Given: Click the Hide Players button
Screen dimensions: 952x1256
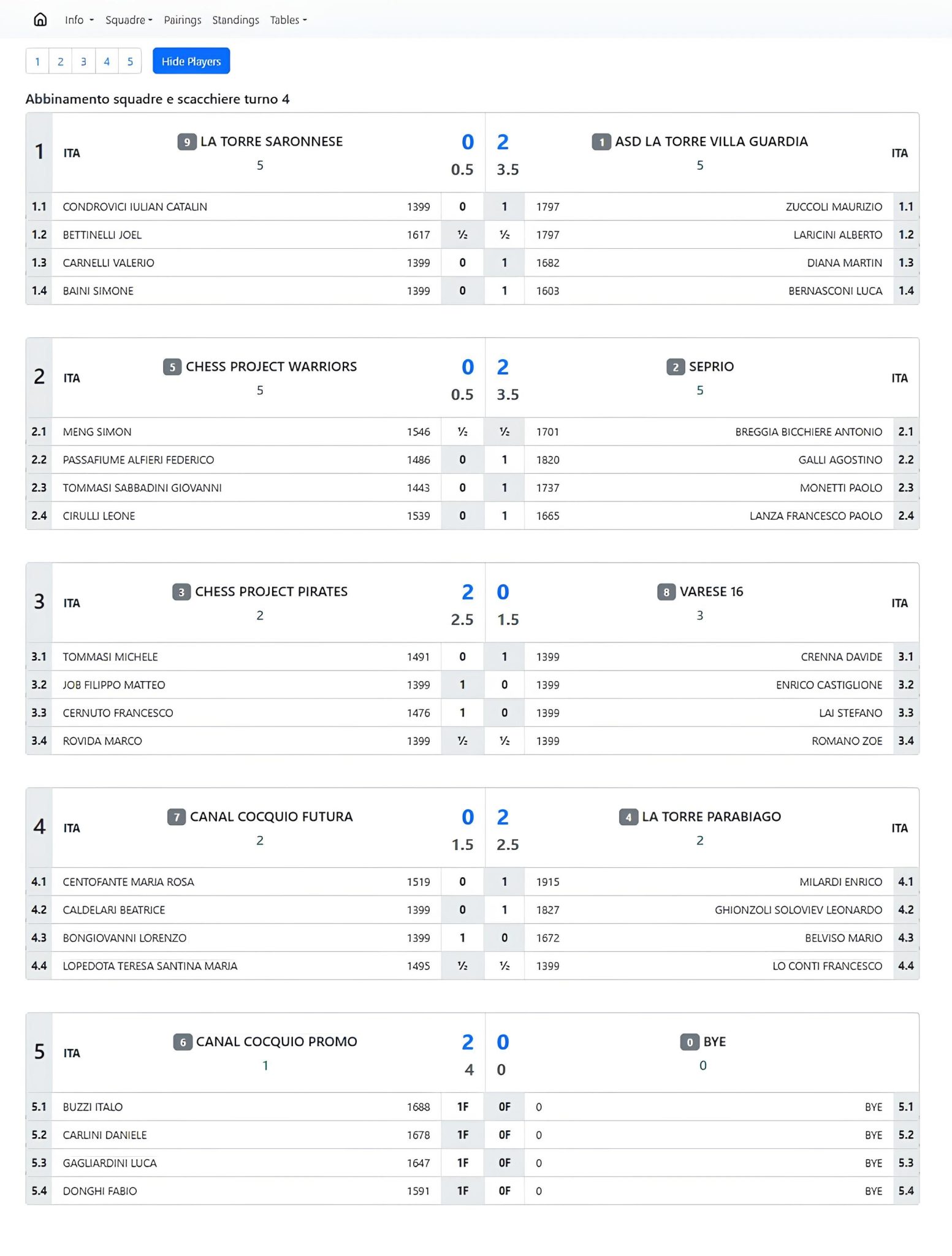Looking at the screenshot, I should 191,61.
